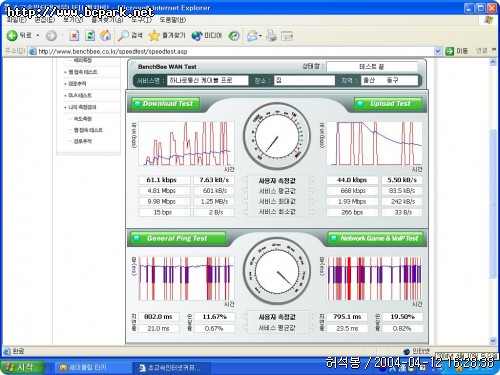Select the 7.63 kB/s download value
The image size is (500, 375).
(x=214, y=180)
